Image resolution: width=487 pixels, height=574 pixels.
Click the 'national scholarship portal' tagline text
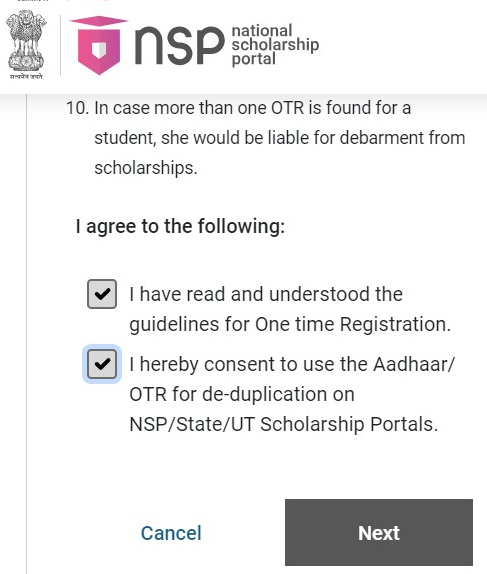[x=275, y=45]
